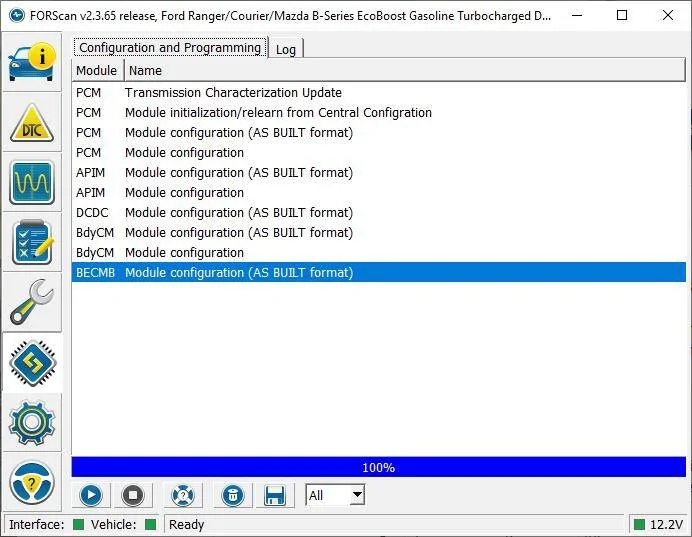The width and height of the screenshot is (692, 537).
Task: Open the wrench service functions section
Action: coord(32,302)
